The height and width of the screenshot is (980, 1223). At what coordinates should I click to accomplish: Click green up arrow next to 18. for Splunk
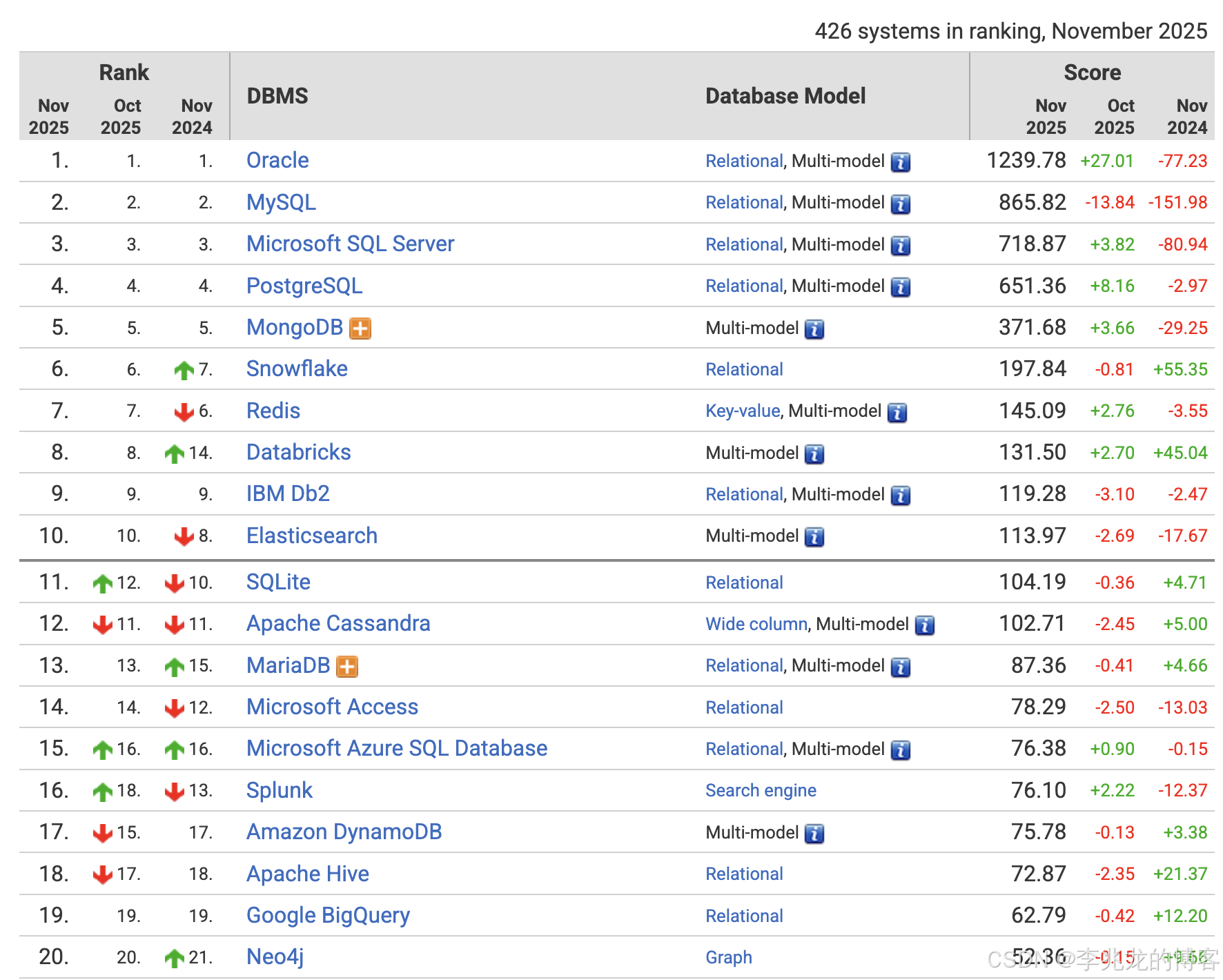[103, 792]
